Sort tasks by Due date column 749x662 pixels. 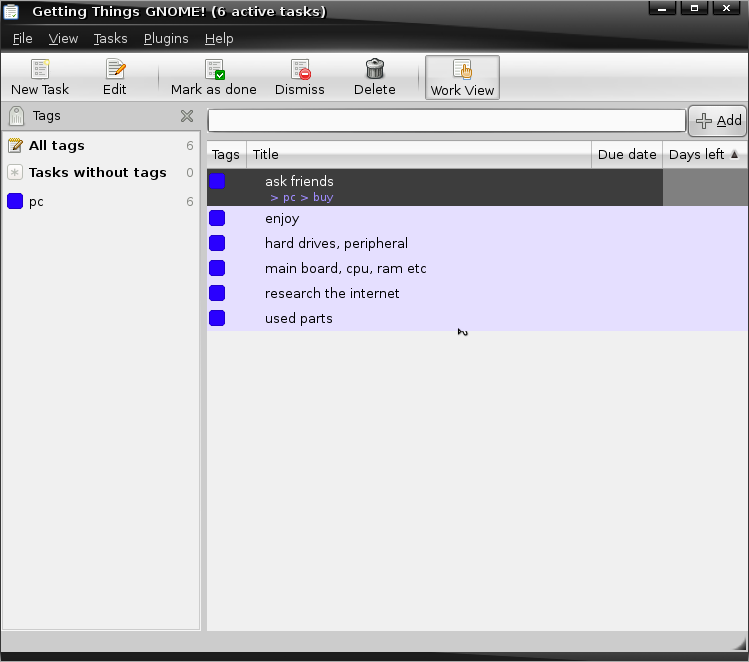[x=626, y=155]
